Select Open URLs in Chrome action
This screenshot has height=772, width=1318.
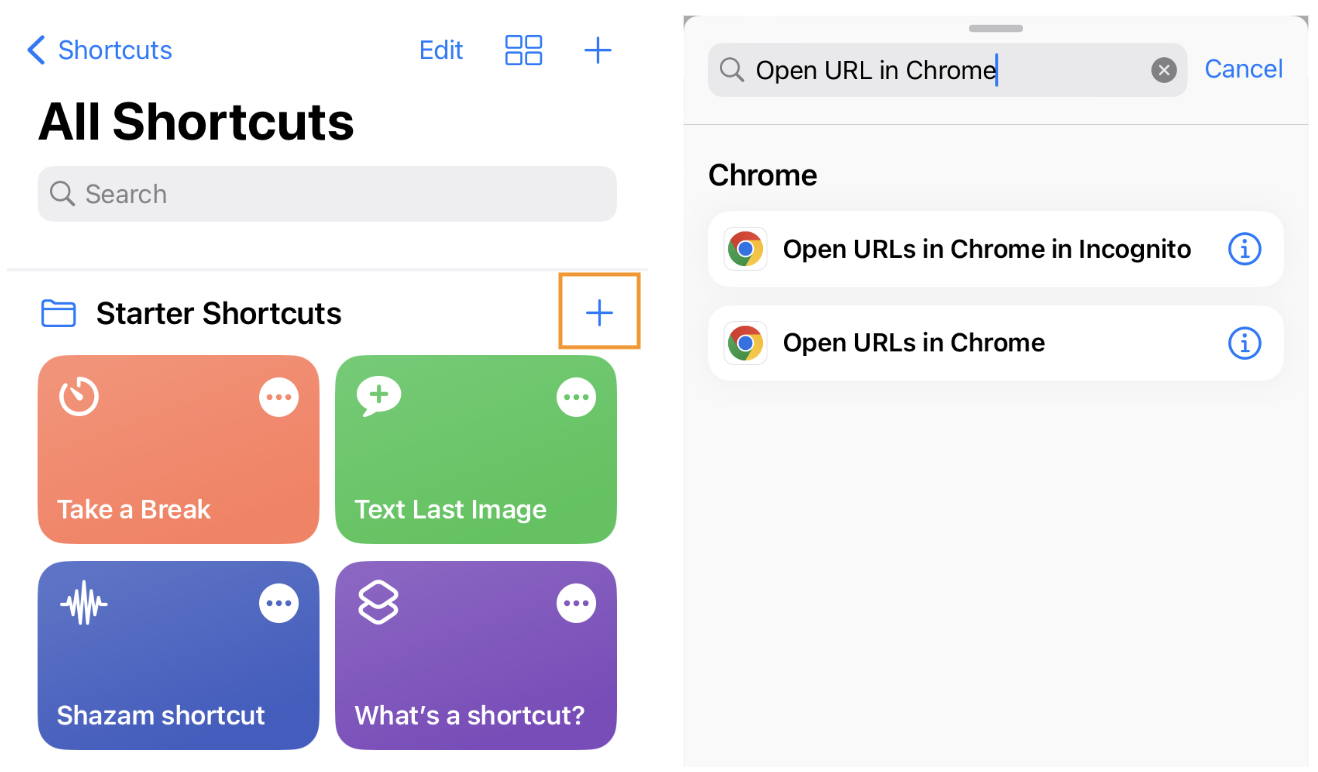coord(995,343)
